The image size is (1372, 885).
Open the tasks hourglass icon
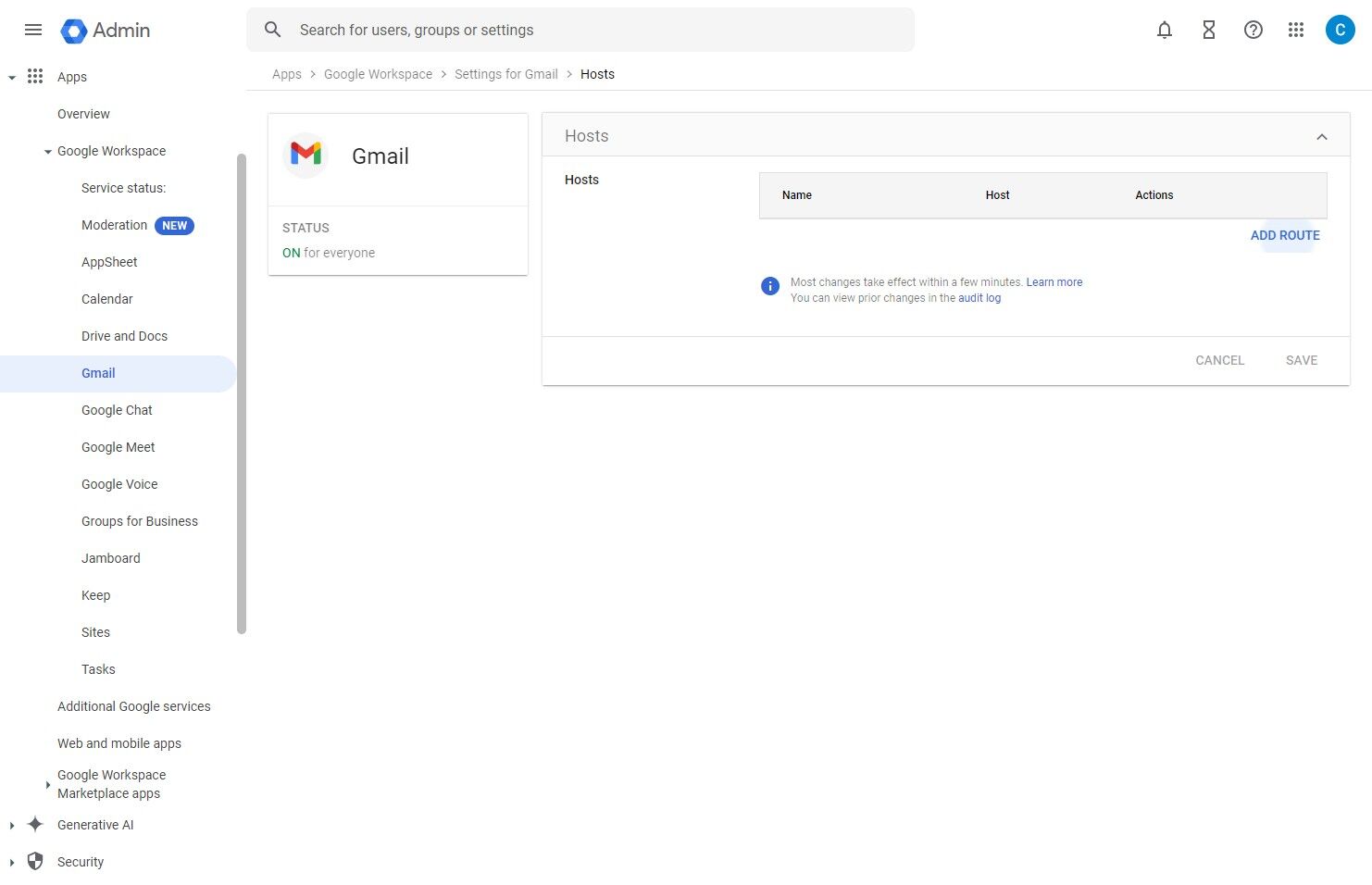[1209, 31]
